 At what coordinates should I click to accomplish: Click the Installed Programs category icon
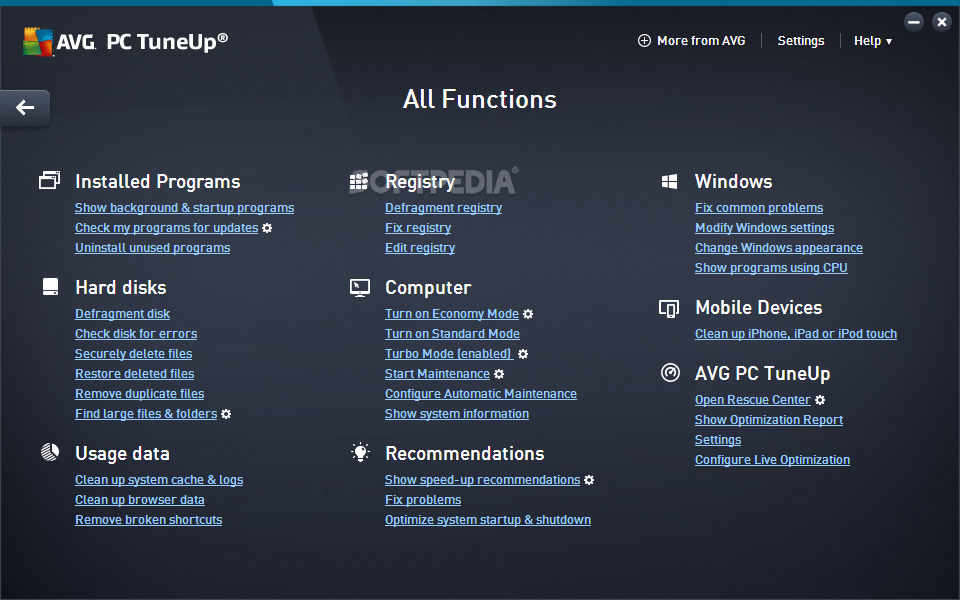[50, 180]
